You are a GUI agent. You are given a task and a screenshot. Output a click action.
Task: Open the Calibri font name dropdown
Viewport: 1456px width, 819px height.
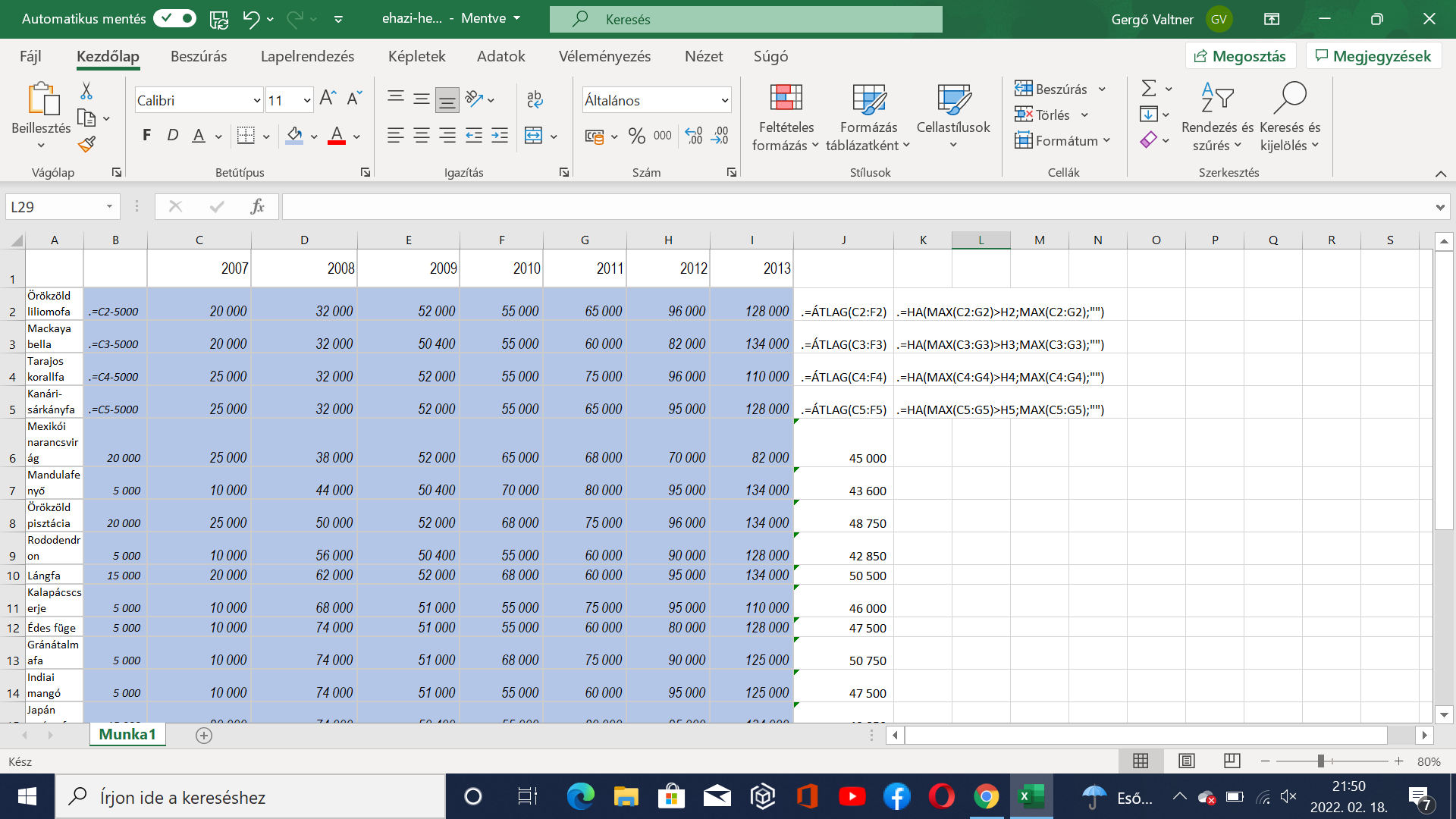(x=256, y=100)
